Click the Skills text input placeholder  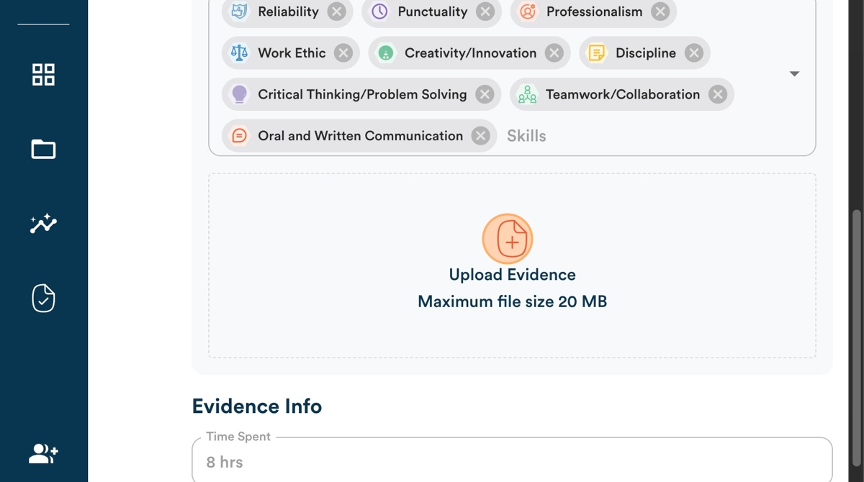click(x=526, y=136)
